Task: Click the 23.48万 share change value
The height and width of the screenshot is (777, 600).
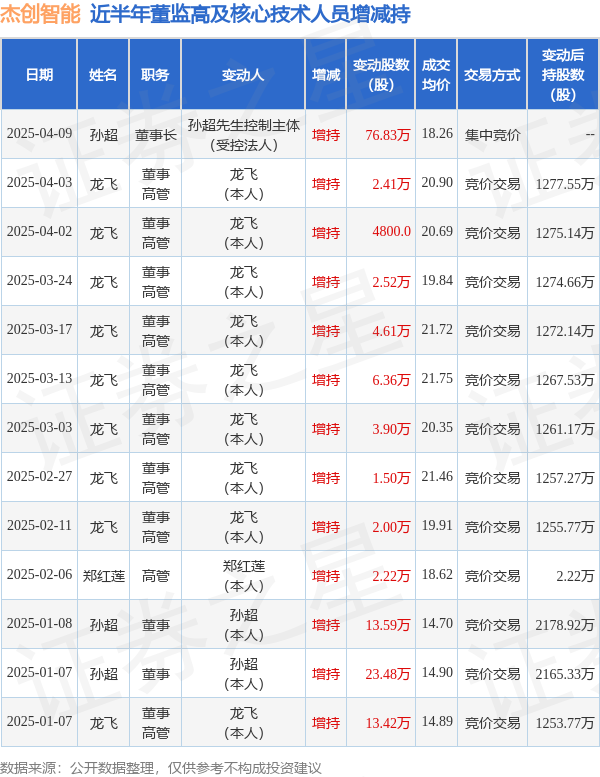Action: [x=388, y=674]
